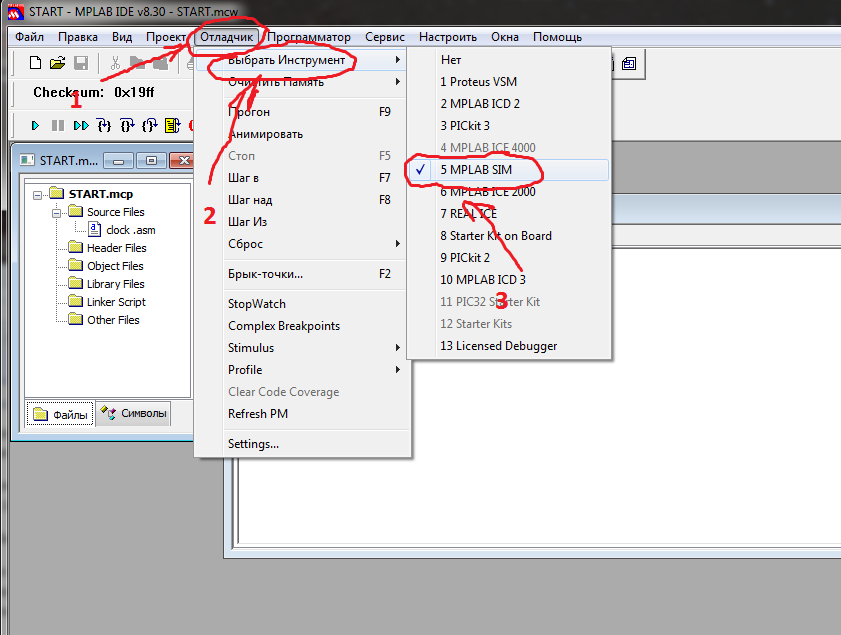Open the Правка menu
841x635 pixels.
click(x=78, y=37)
